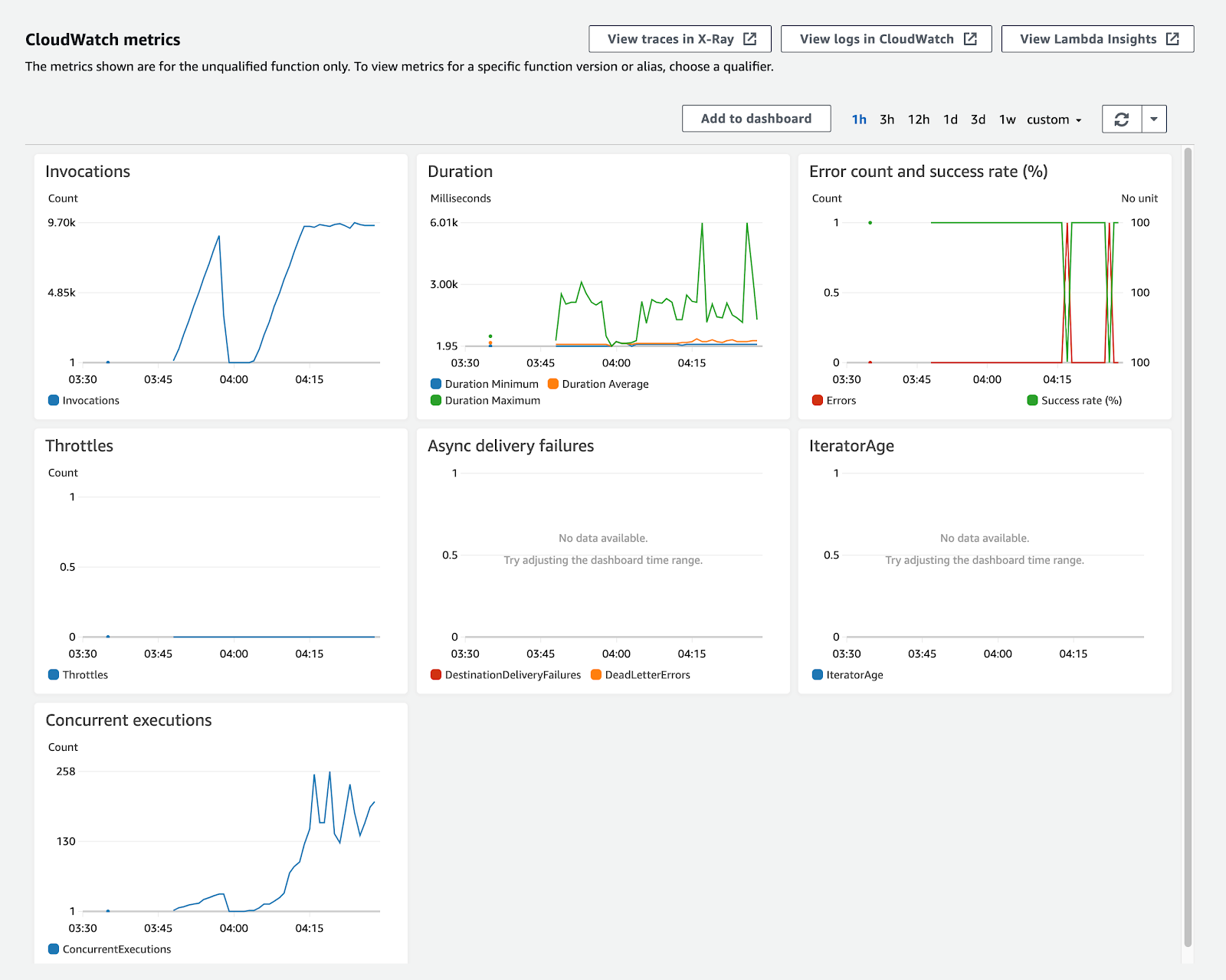Toggle the Duration Maximum legend swatch
The image size is (1226, 980).
pos(436,400)
